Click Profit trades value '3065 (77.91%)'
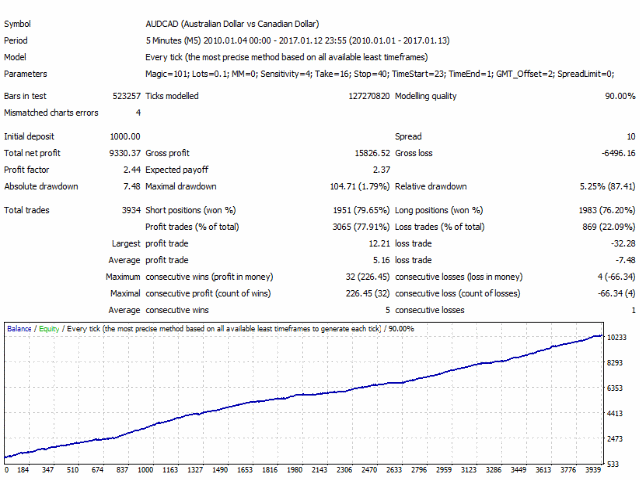Image resolution: width=640 pixels, height=480 pixels. tap(361, 227)
